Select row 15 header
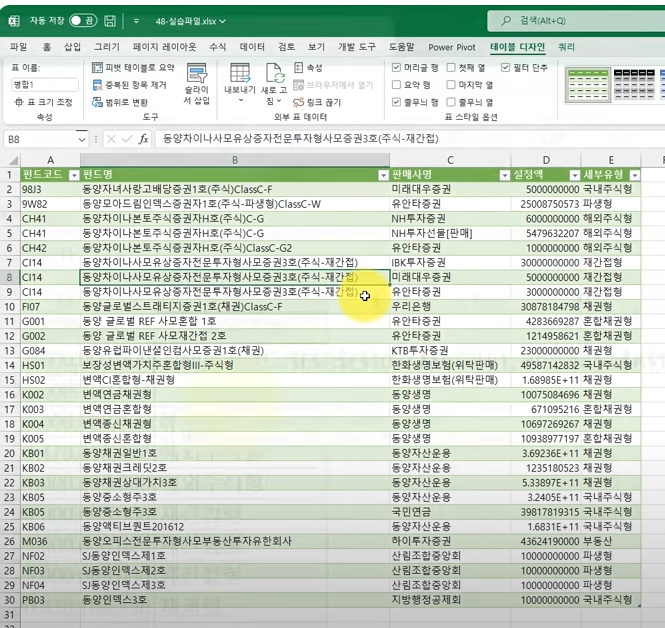Viewport: 665px width, 628px height. pyautogui.click(x=10, y=380)
